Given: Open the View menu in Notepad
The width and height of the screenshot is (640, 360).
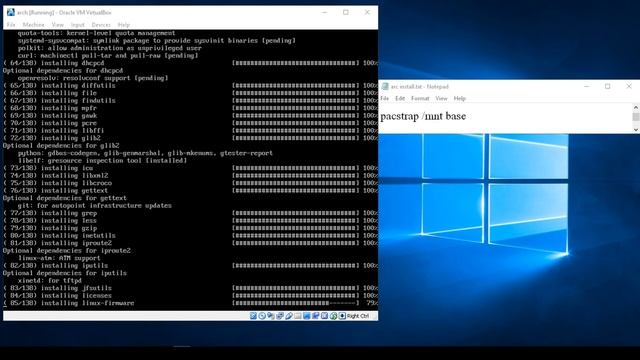Looking at the screenshot, I should click(441, 98).
